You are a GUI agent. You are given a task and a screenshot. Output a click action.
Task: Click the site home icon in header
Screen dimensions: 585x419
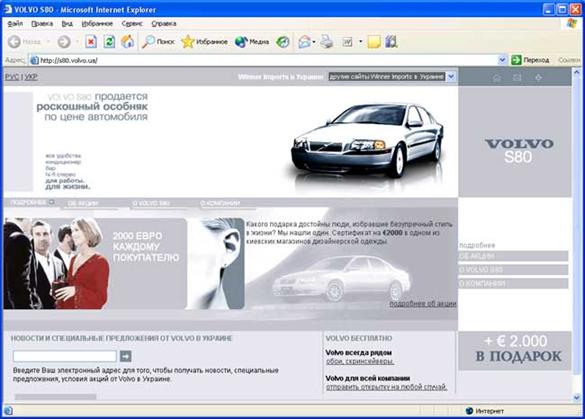(x=497, y=78)
